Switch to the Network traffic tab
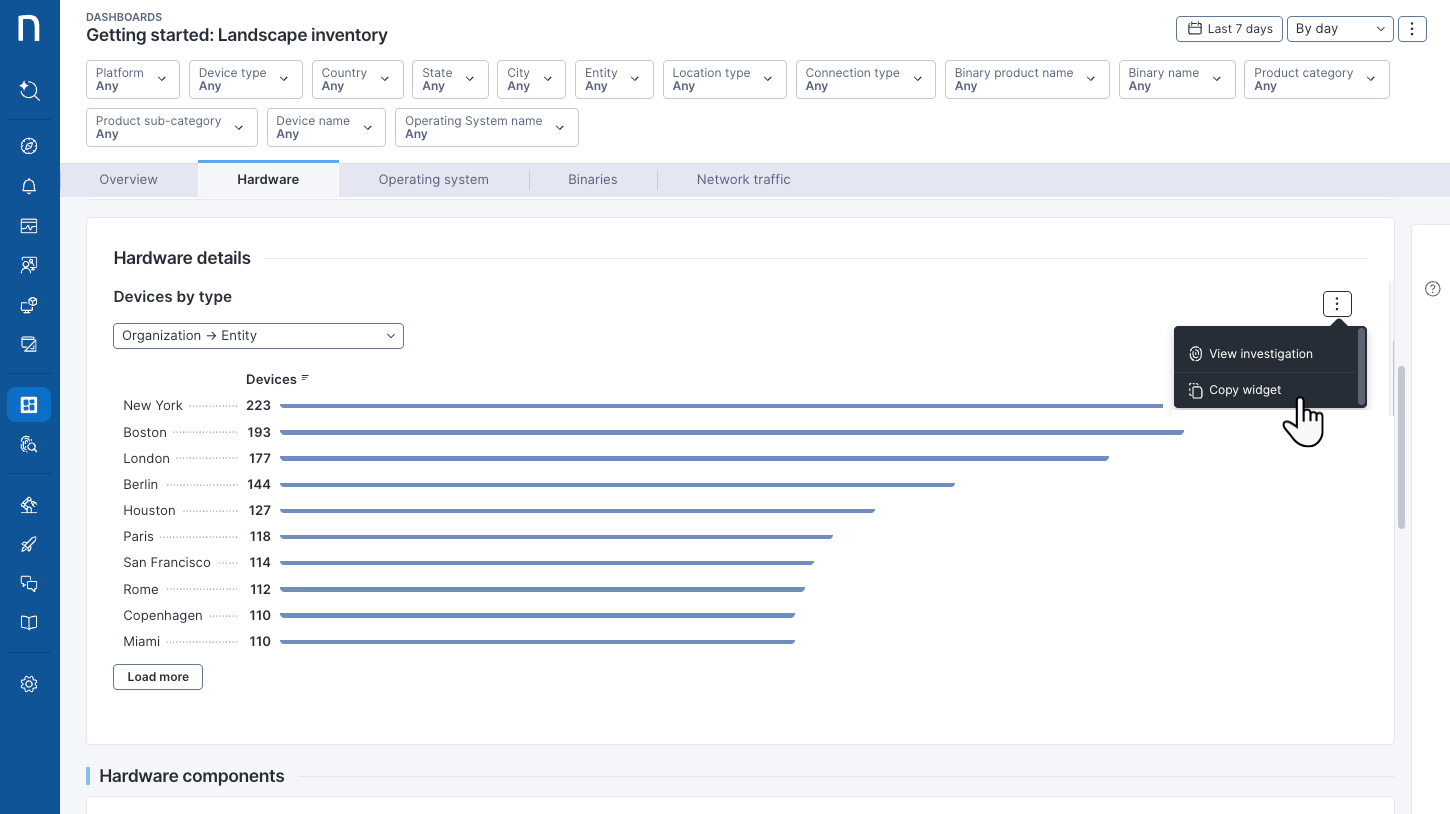This screenshot has width=1450, height=814. point(743,180)
